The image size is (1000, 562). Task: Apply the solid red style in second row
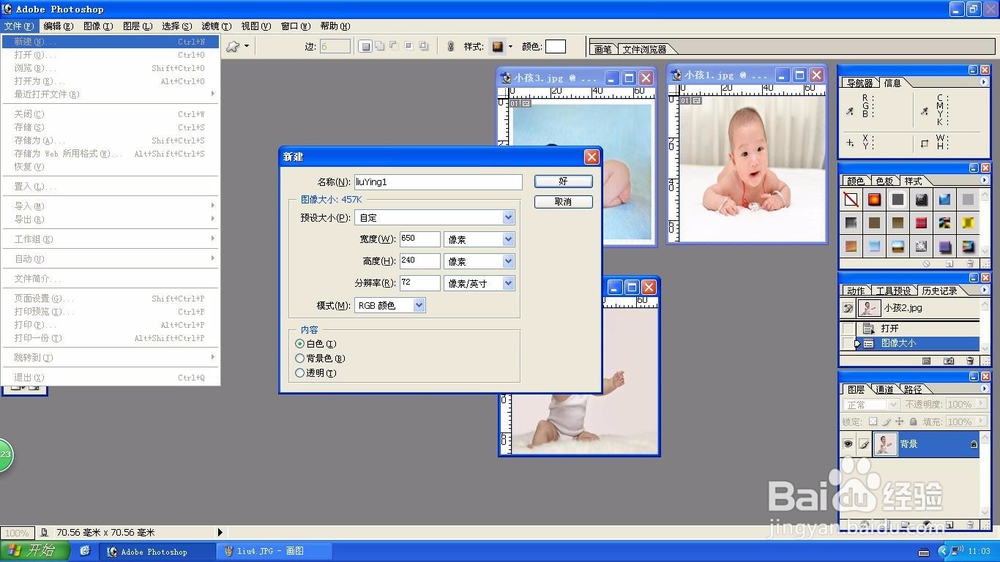click(921, 223)
